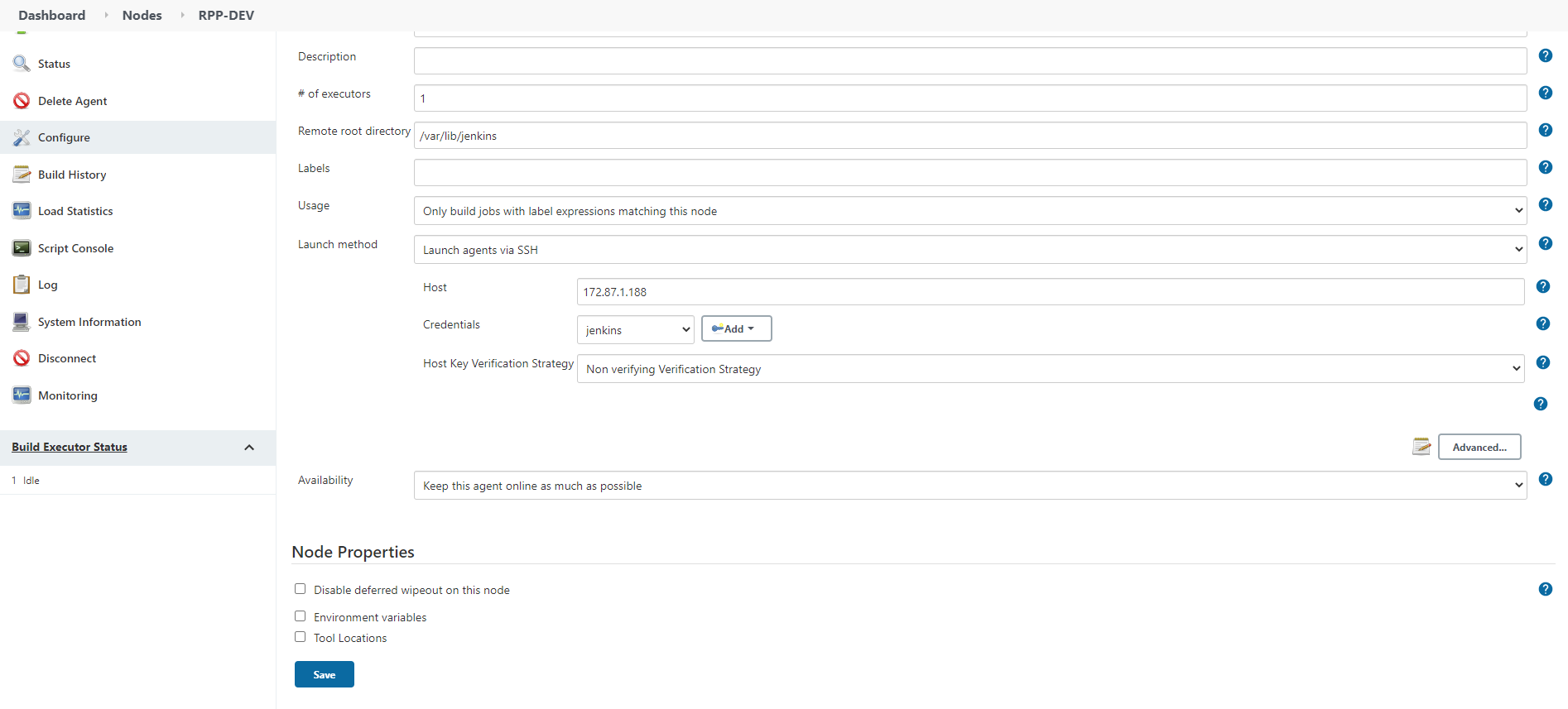Click the Delete Agent red icon

pos(22,101)
